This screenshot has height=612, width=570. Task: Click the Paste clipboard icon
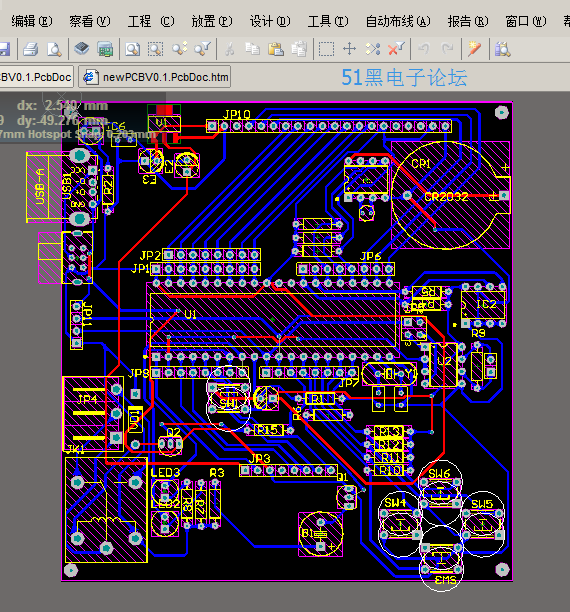276,49
